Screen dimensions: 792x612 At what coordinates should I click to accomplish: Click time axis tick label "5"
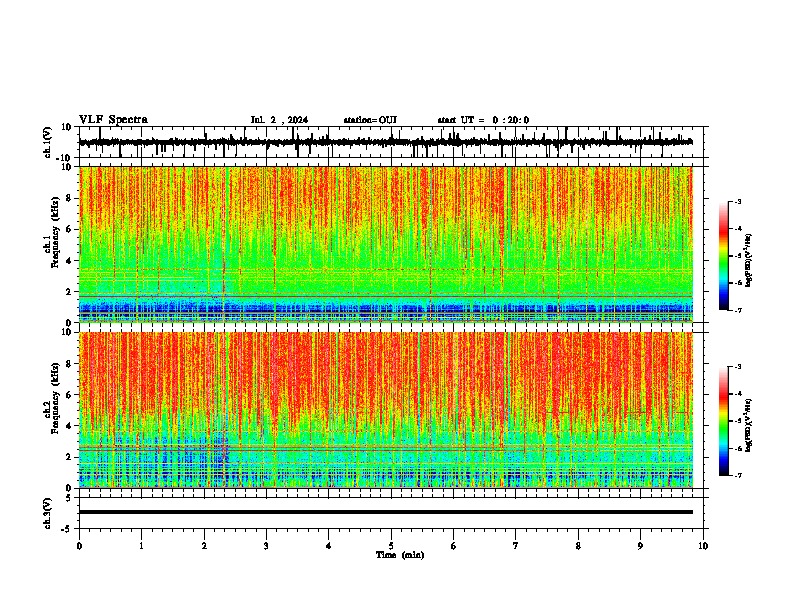pos(391,546)
